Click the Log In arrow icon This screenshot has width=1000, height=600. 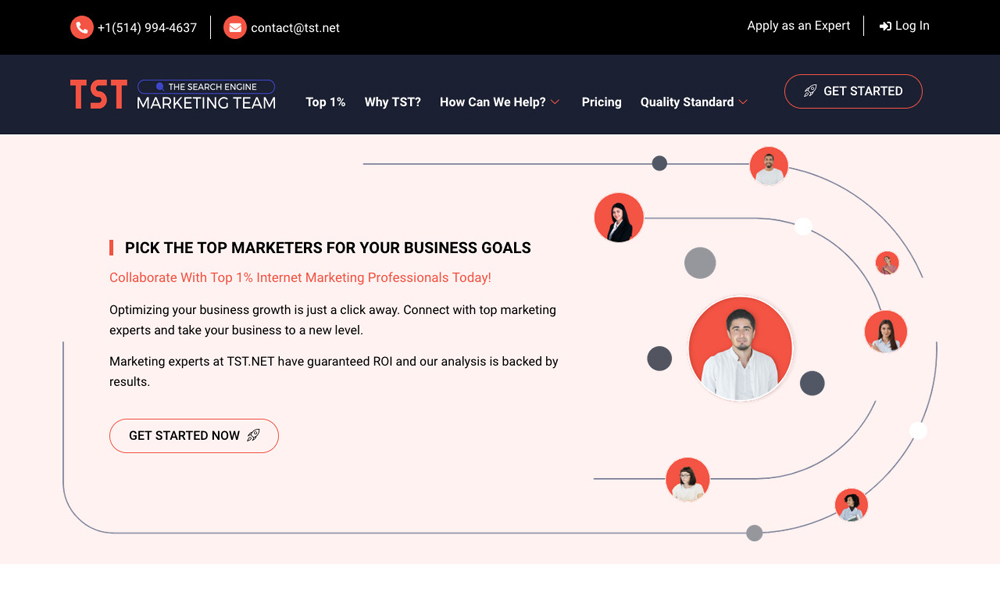(x=885, y=26)
